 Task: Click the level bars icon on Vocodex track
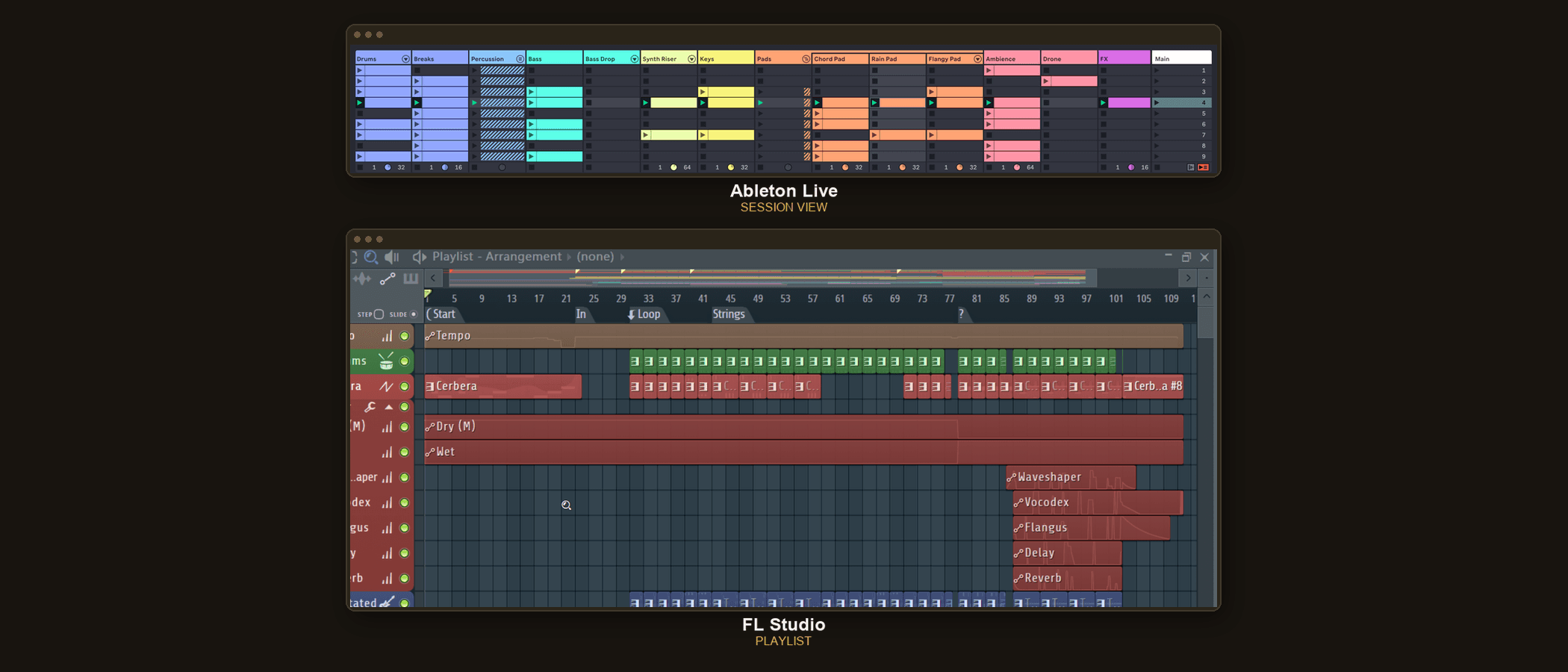[x=387, y=503]
